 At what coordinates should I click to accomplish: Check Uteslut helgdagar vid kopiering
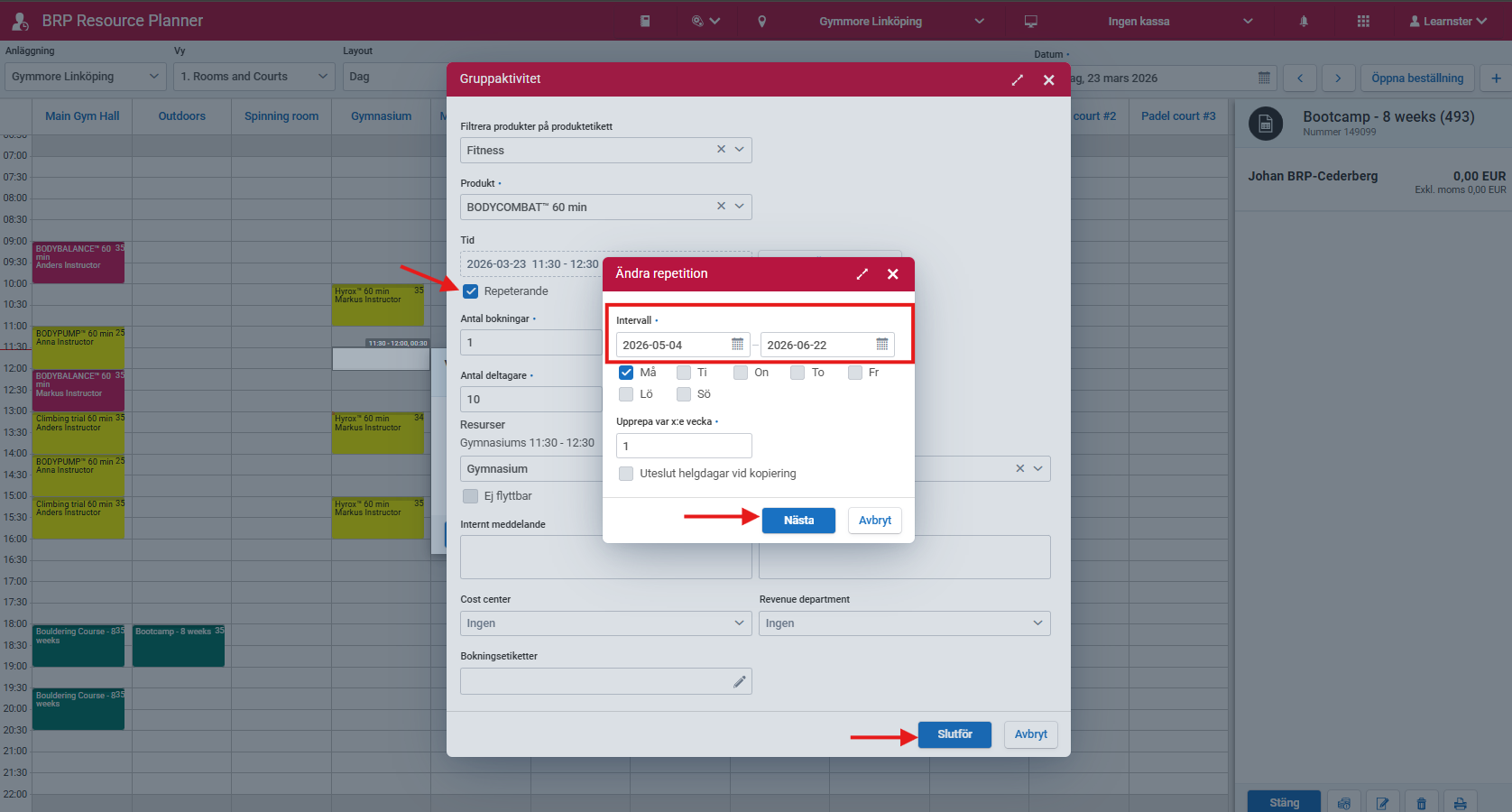point(626,474)
